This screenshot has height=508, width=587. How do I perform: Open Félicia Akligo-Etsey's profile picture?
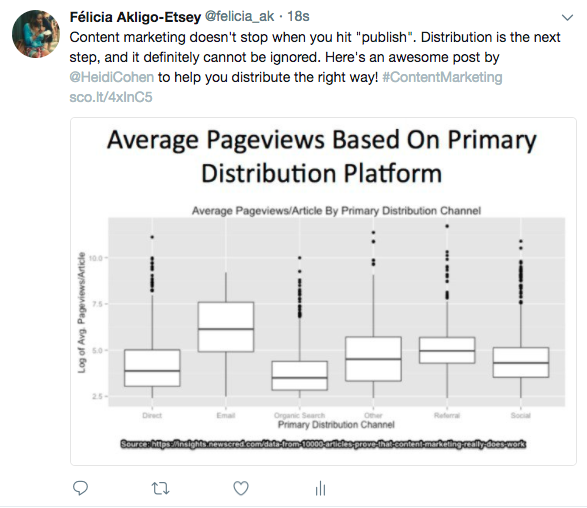pos(36,34)
